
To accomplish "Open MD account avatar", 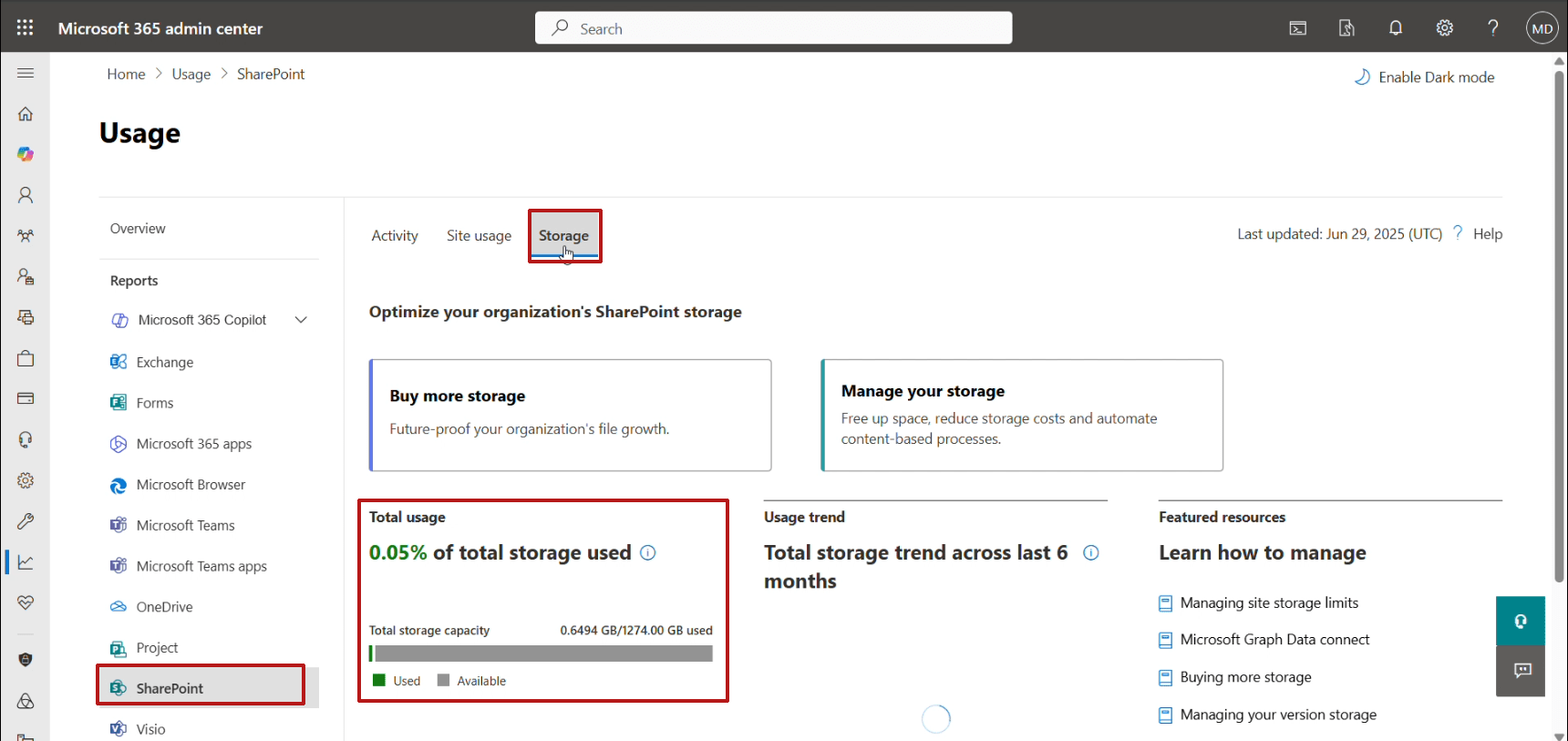I will pyautogui.click(x=1542, y=28).
